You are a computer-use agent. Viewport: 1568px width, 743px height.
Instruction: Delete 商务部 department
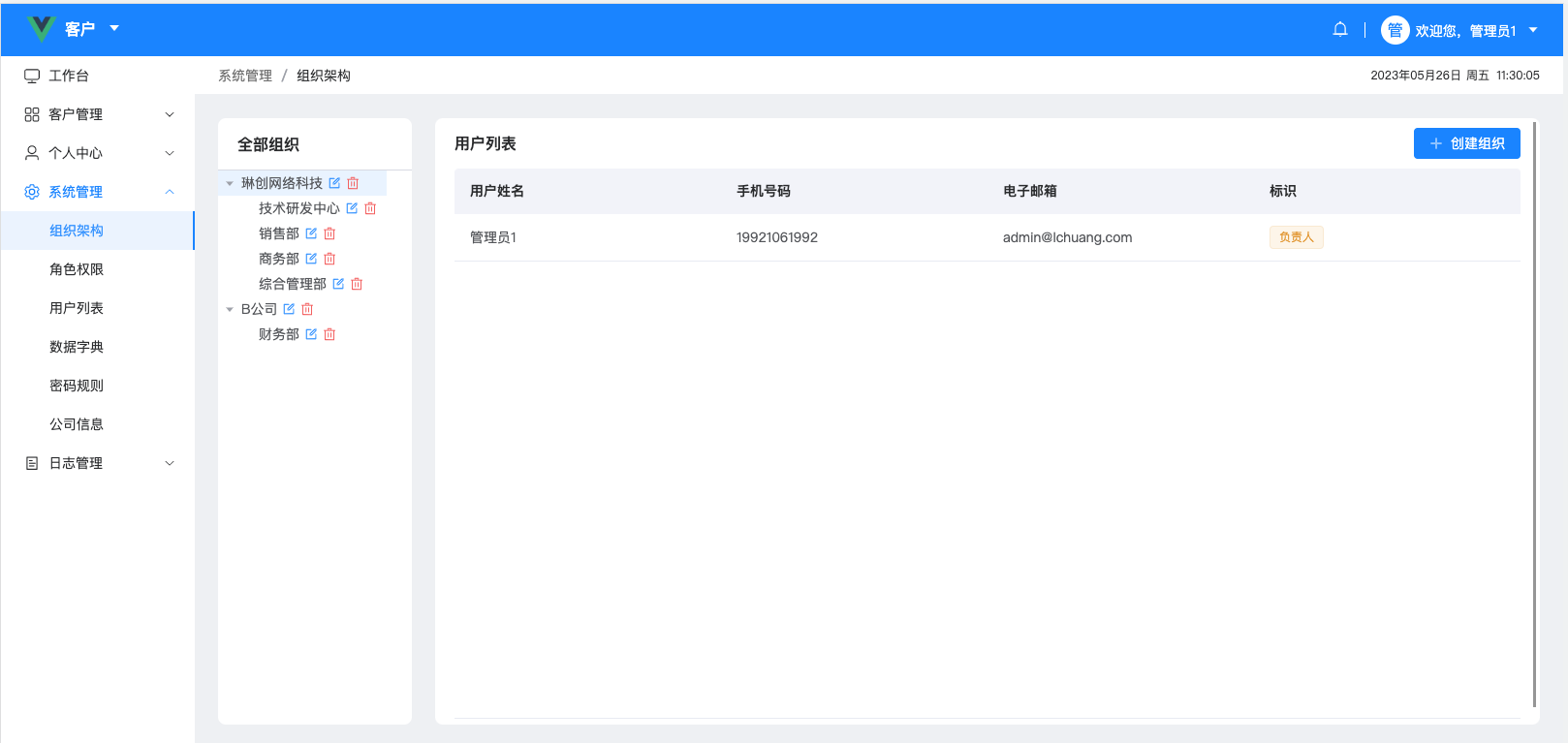click(329, 259)
